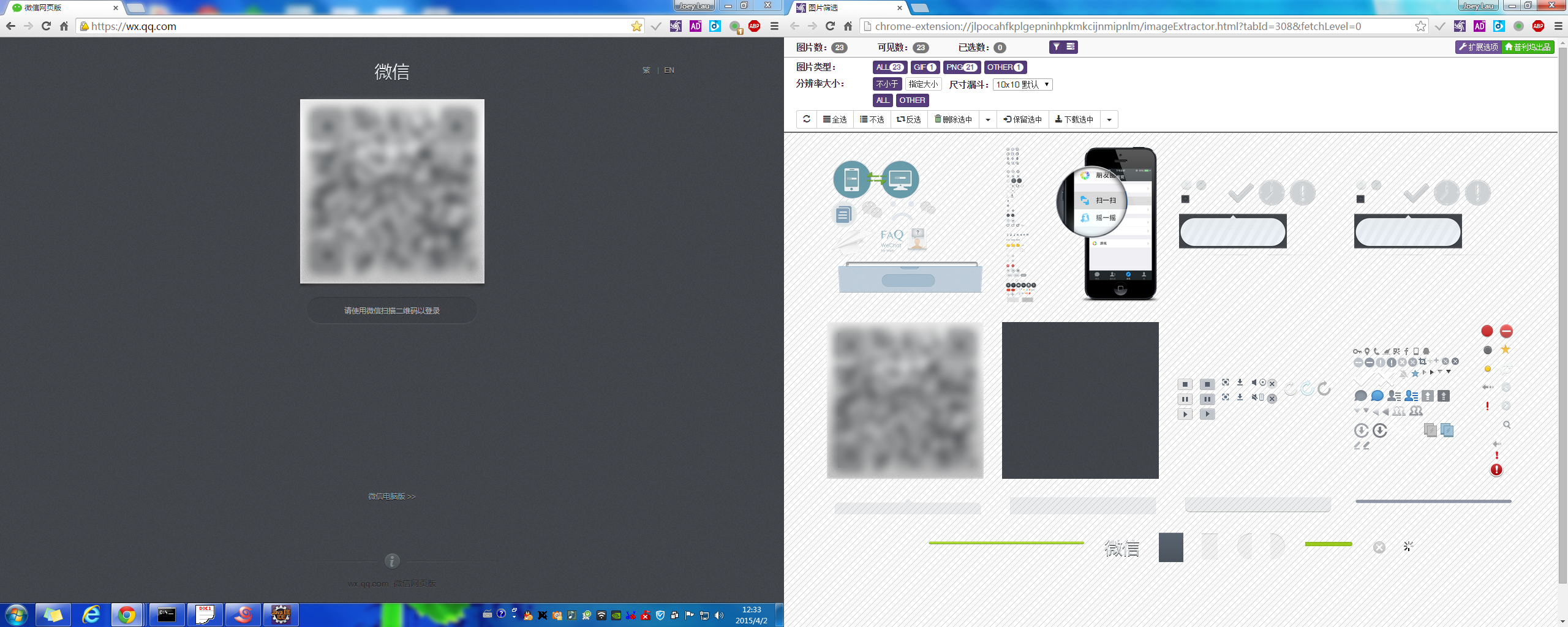
Task: Switch to the 图片筛选 browser tab
Action: click(x=848, y=7)
